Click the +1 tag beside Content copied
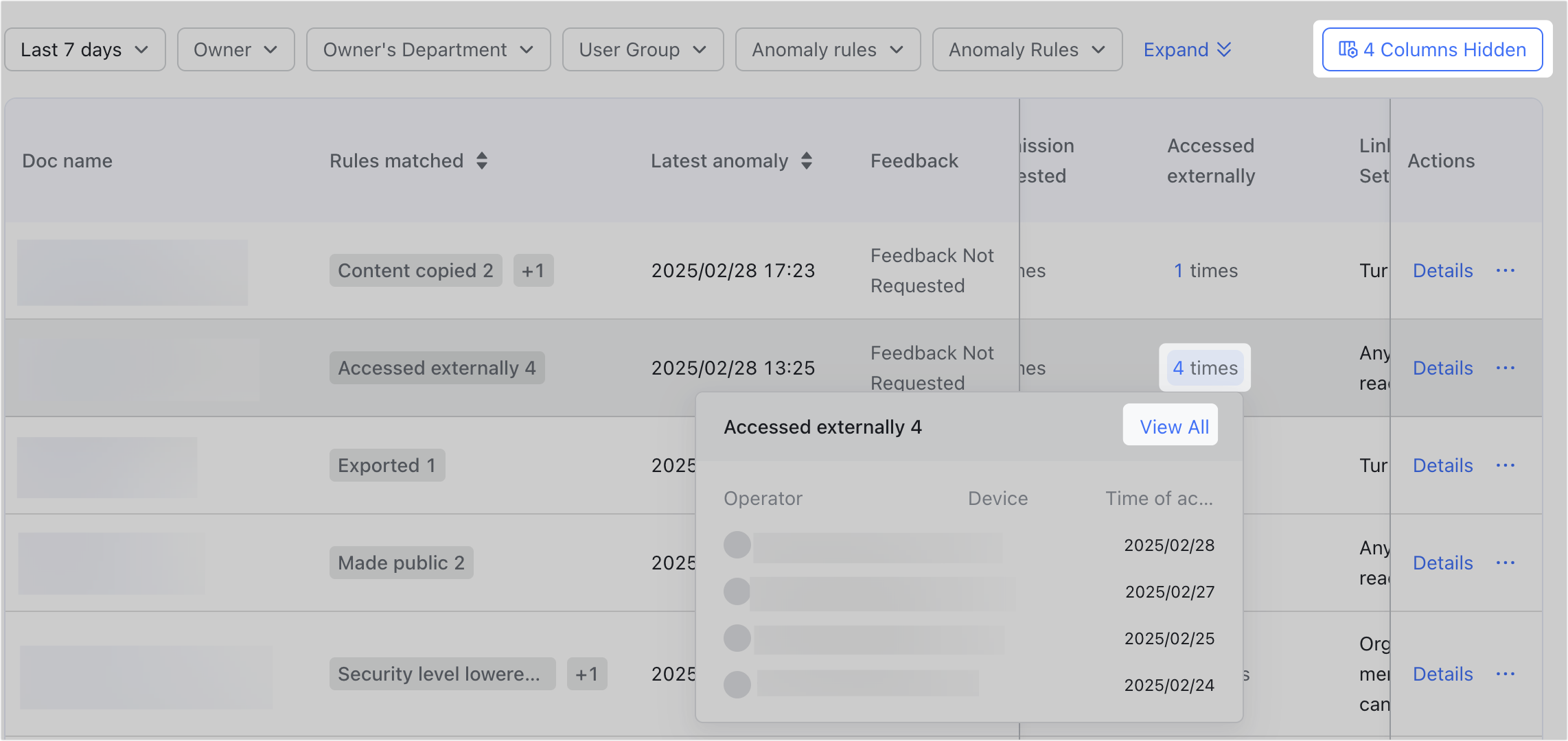1568x741 pixels. [533, 270]
